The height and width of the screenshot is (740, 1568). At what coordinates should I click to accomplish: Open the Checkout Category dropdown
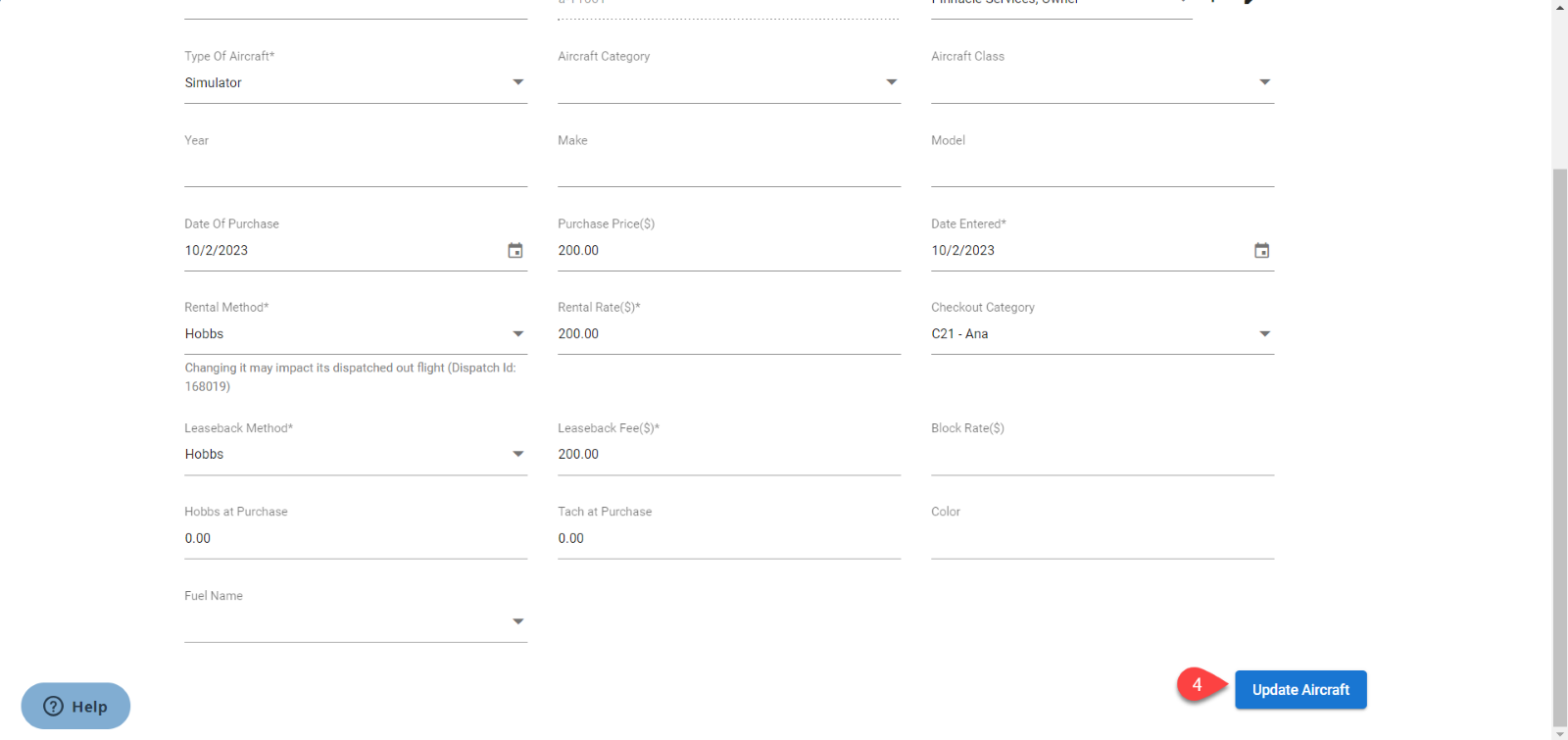tap(1264, 334)
